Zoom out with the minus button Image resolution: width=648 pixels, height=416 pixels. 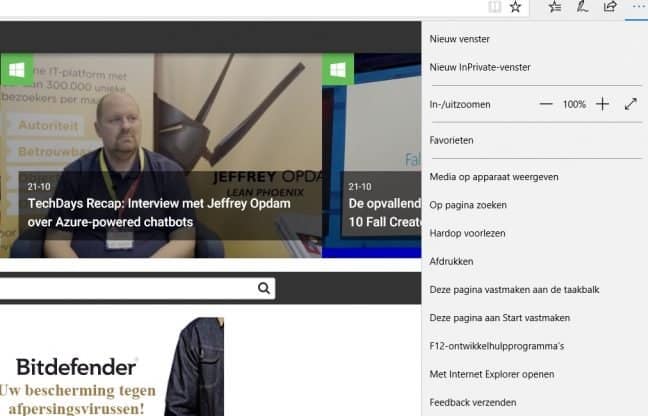coord(546,104)
